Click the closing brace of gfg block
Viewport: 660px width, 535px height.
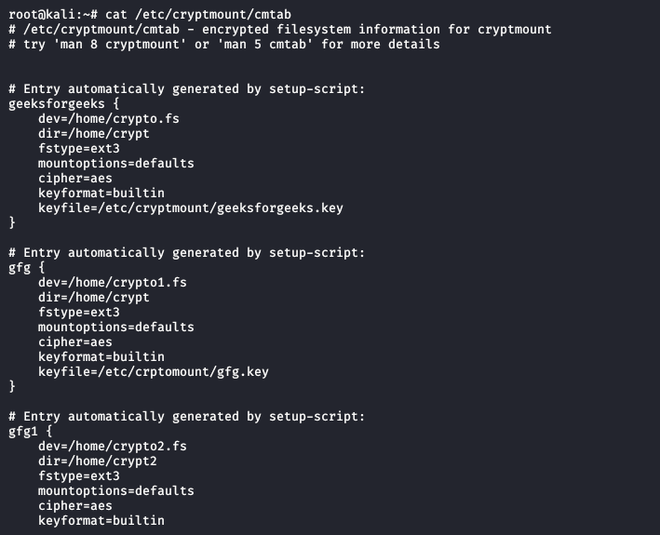tap(13, 386)
